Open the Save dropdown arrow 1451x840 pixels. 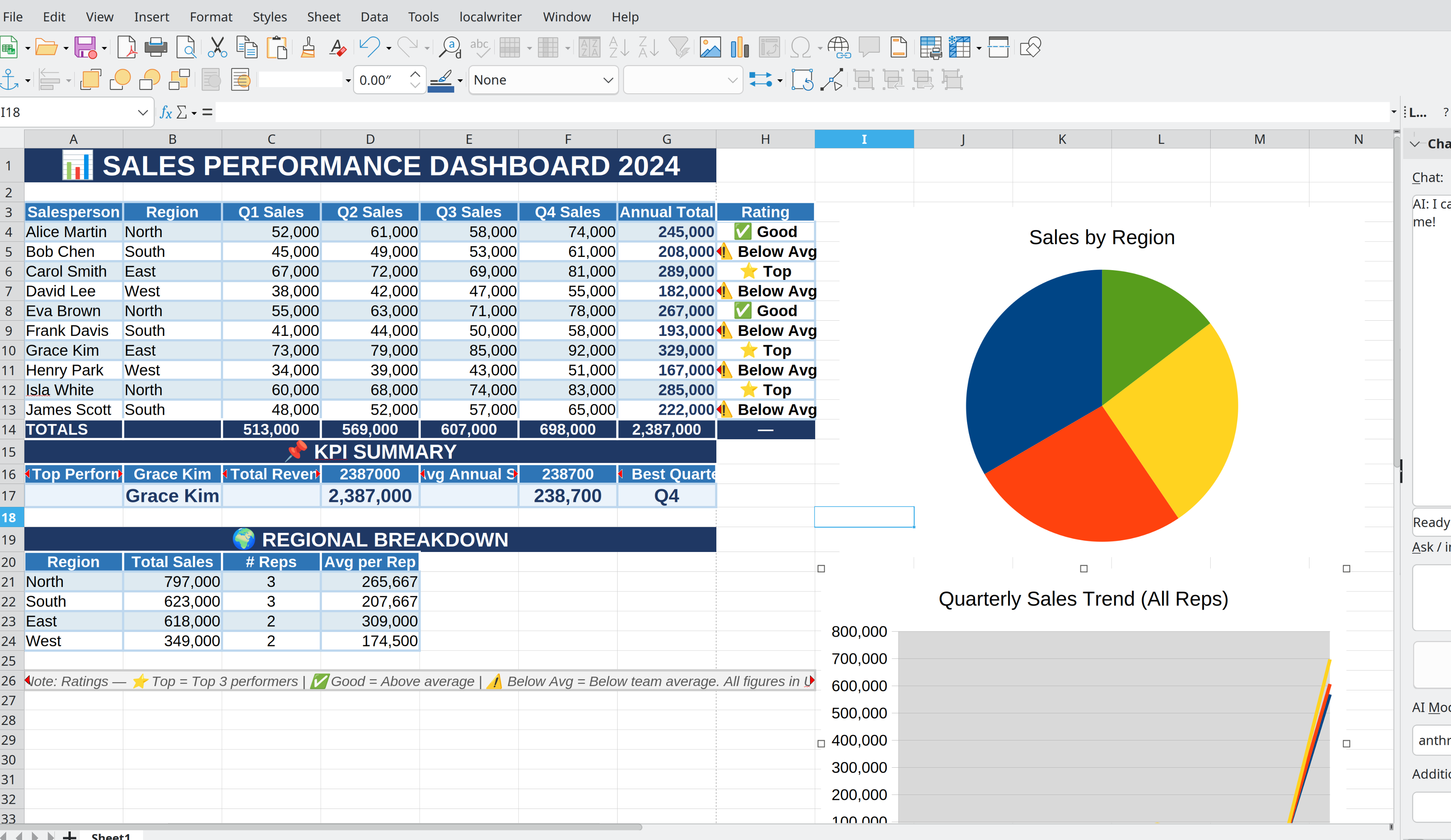[104, 48]
